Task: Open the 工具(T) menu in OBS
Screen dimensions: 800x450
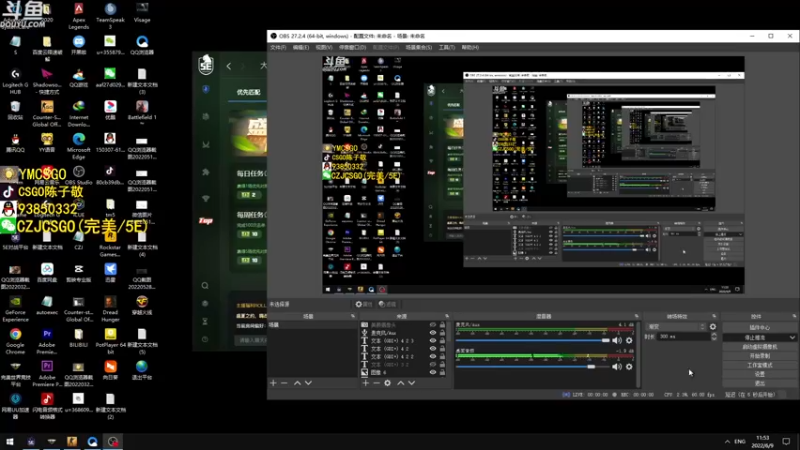Action: pyautogui.click(x=446, y=47)
